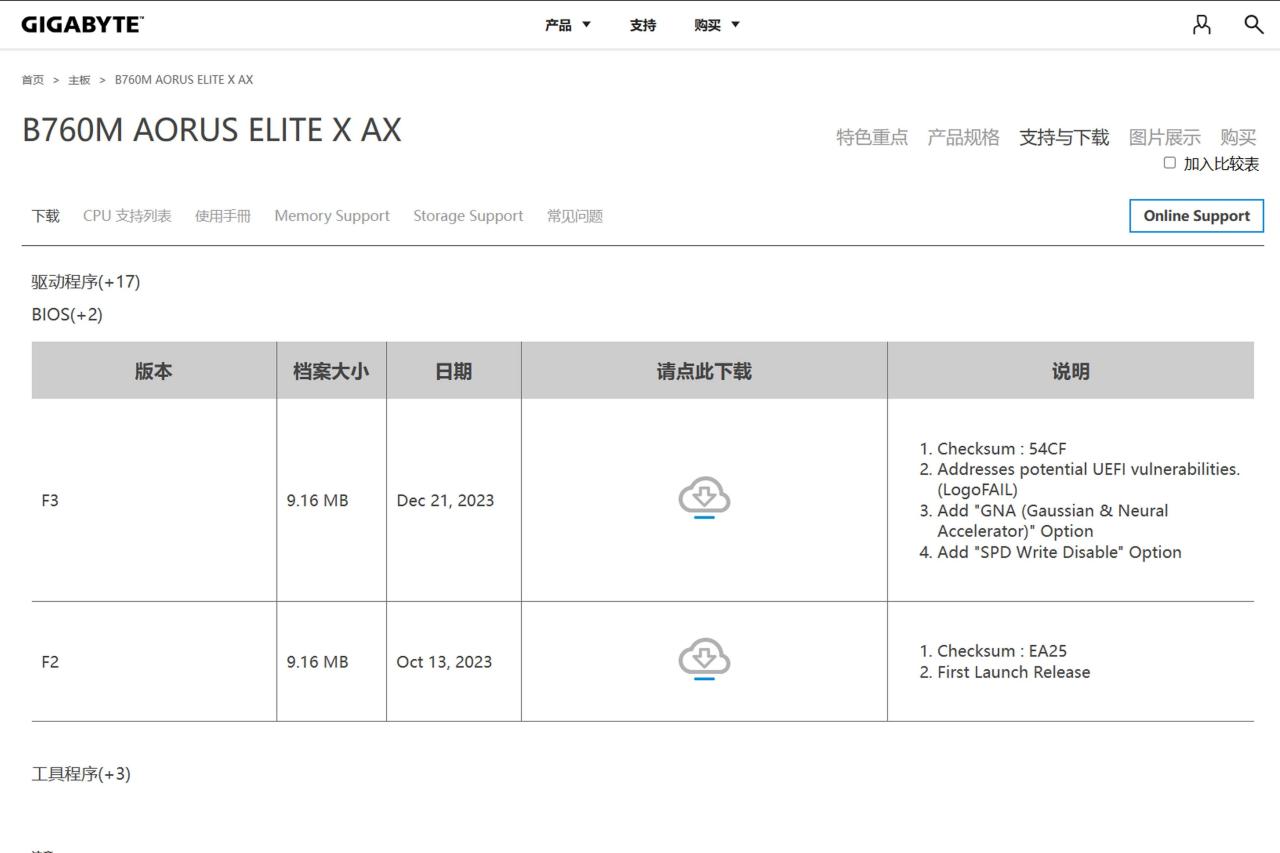1280x853 pixels.
Task: Expand the 驱动程序(+17) section
Action: 86,282
